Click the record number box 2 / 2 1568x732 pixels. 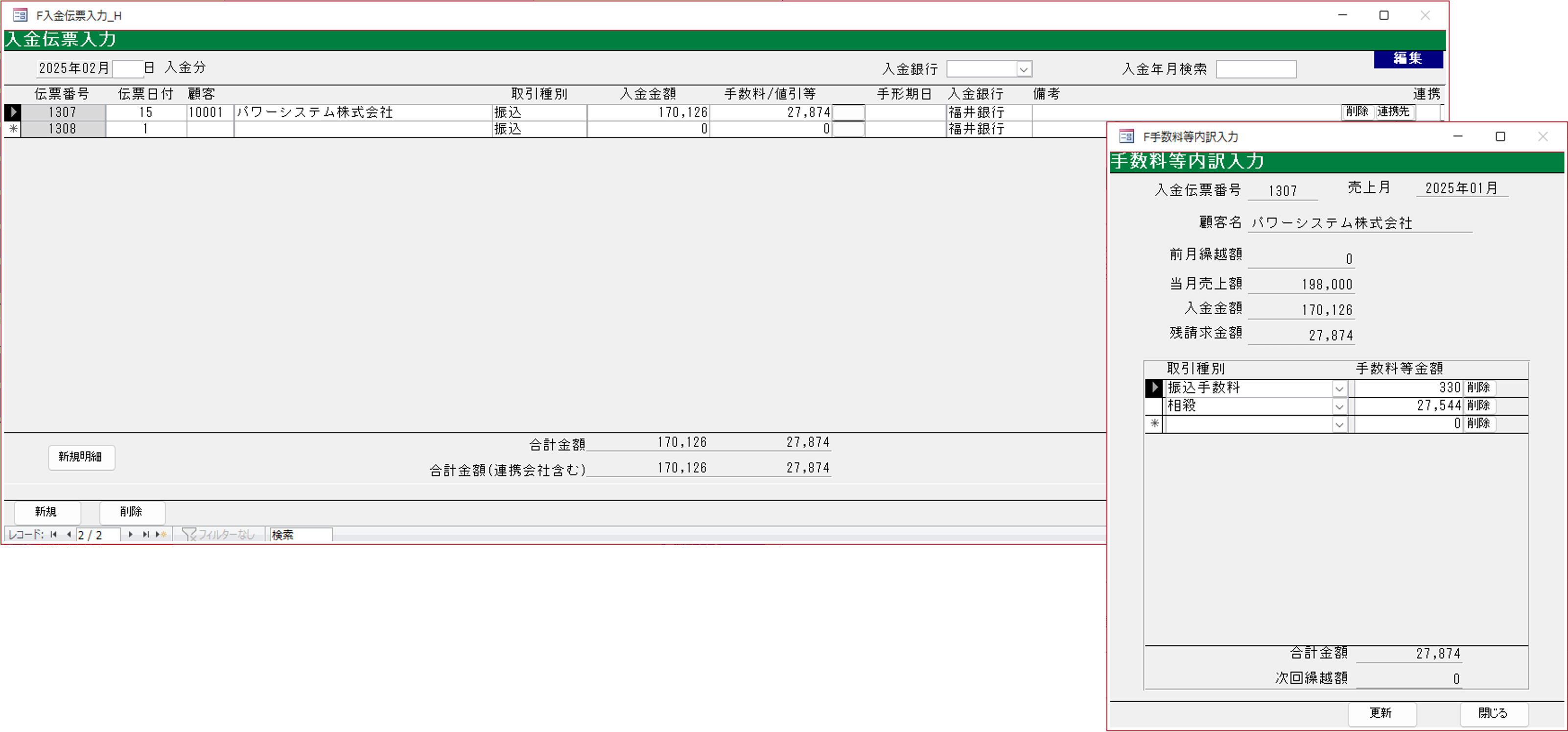97,535
